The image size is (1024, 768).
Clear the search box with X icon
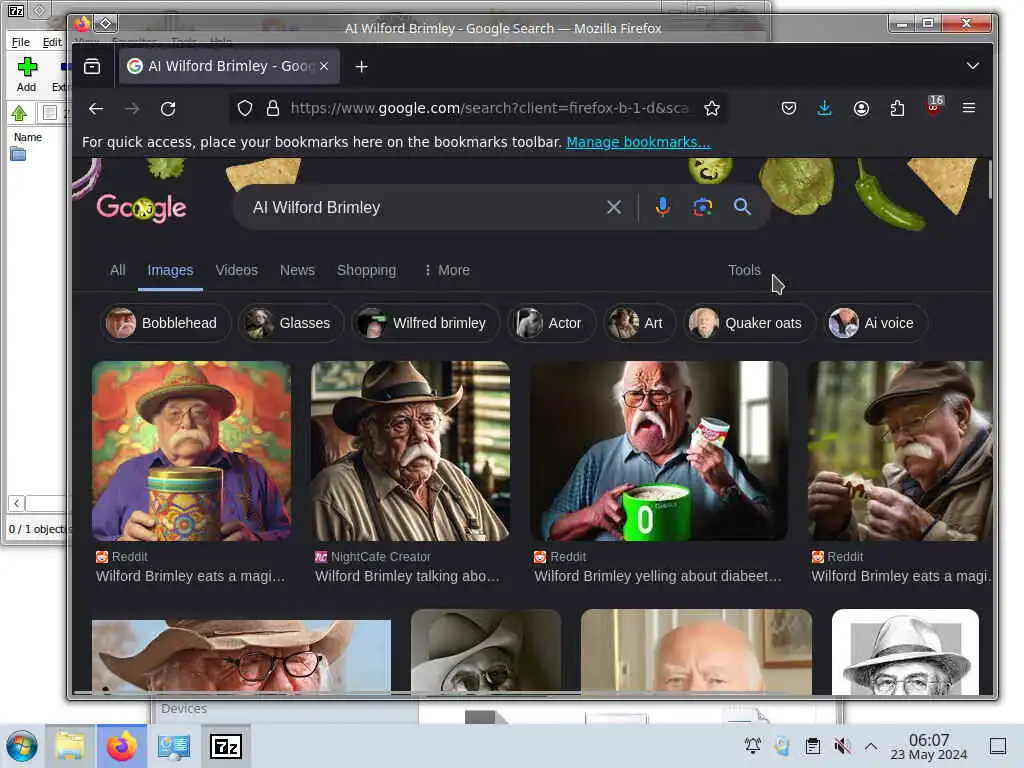coord(614,208)
